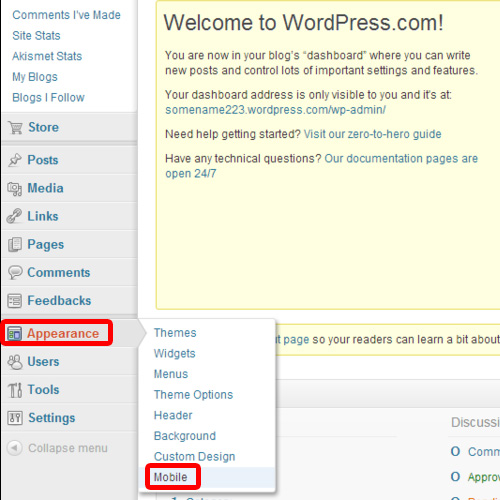
Task: Open the Akismet Stats link
Action: coord(47,56)
